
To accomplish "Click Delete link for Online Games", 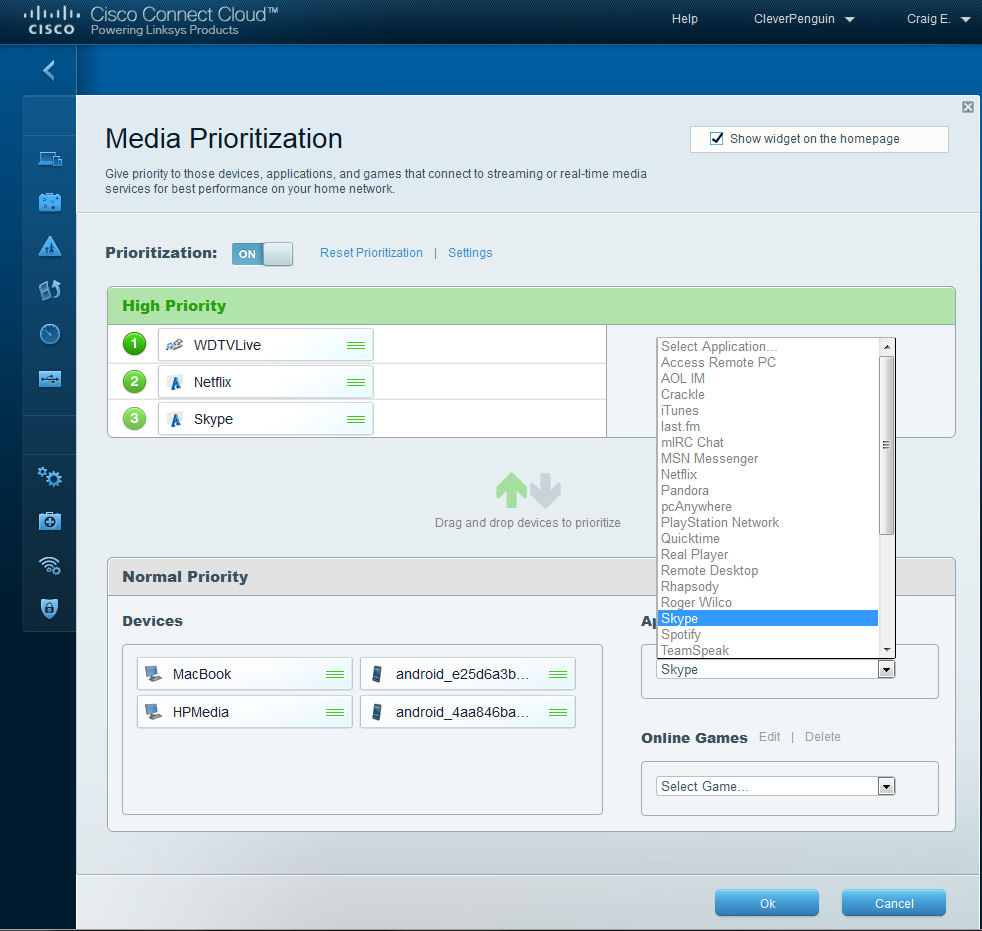I will [822, 737].
